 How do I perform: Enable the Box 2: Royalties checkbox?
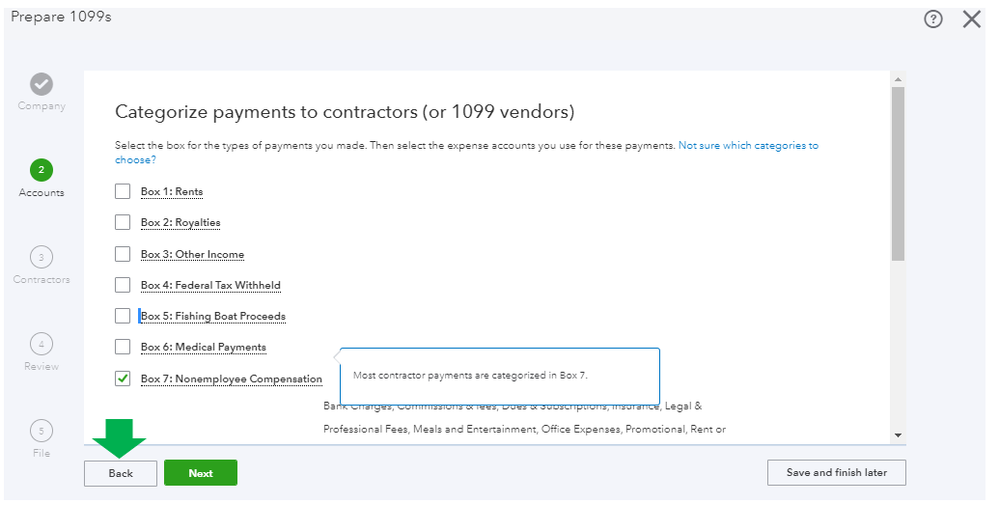click(123, 222)
